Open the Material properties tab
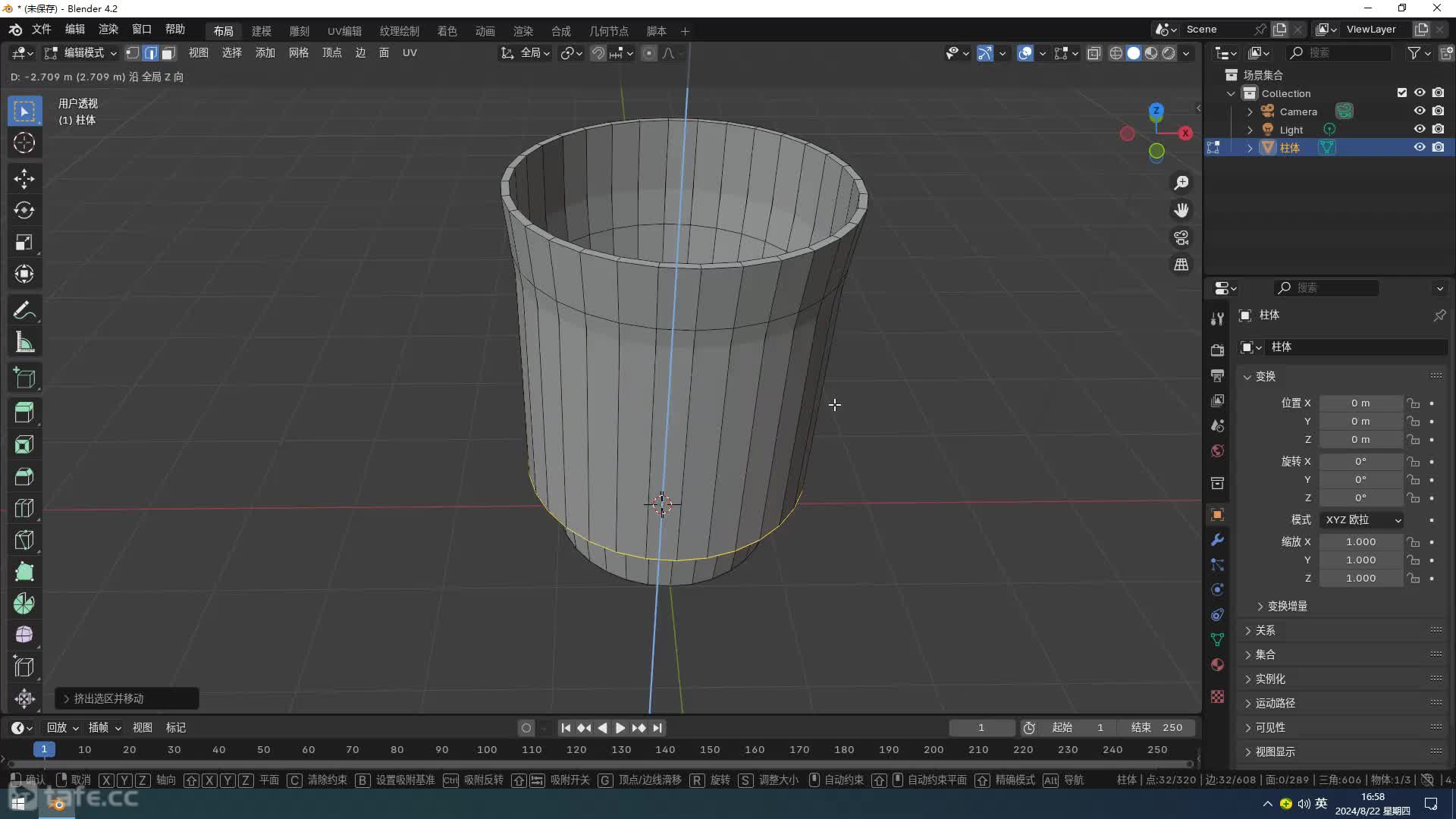The height and width of the screenshot is (819, 1456). click(1217, 665)
